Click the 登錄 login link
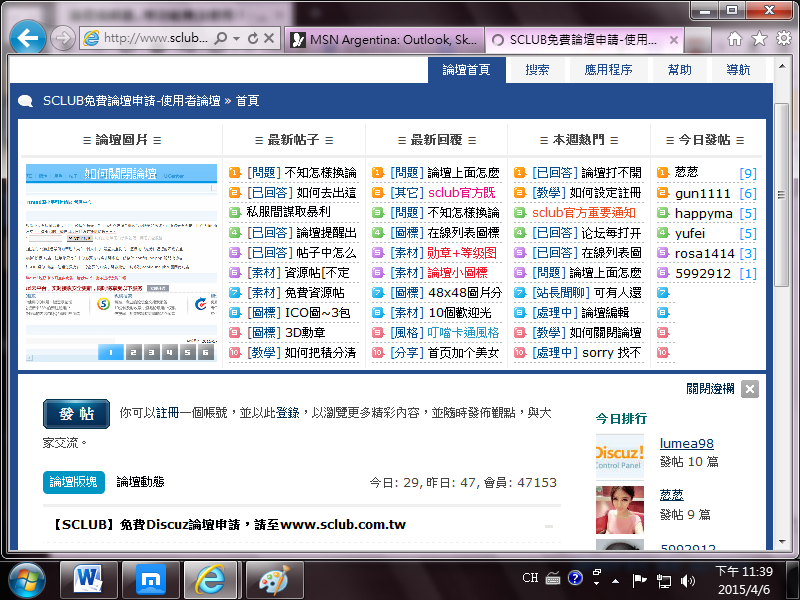This screenshot has height=600, width=800. click(287, 413)
